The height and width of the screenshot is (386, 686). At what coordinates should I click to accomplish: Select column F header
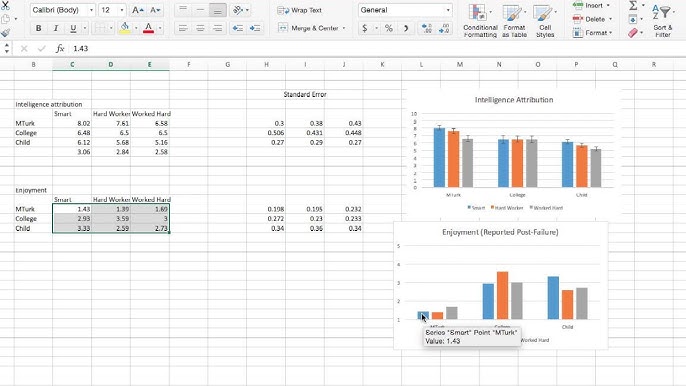pos(189,64)
